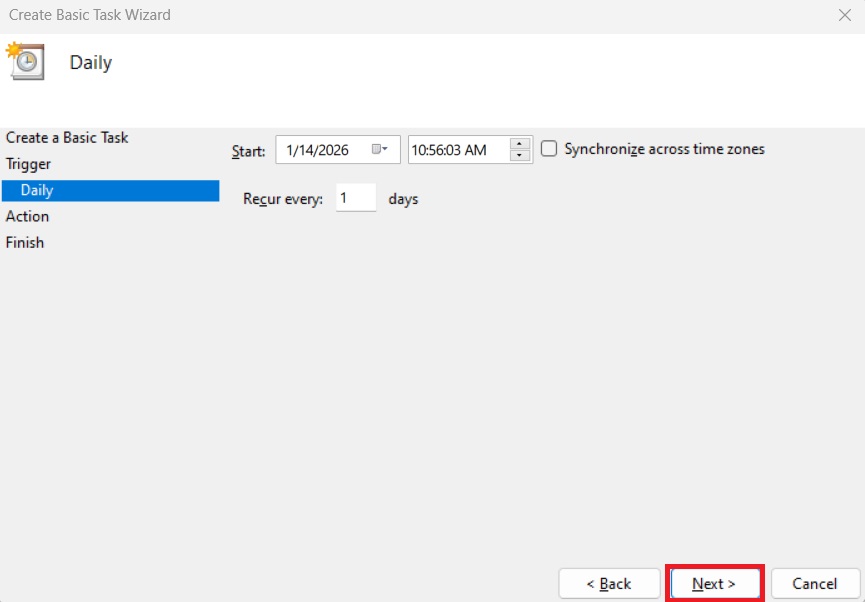Decrease start time with the down arrow
The height and width of the screenshot is (602, 865).
520,156
